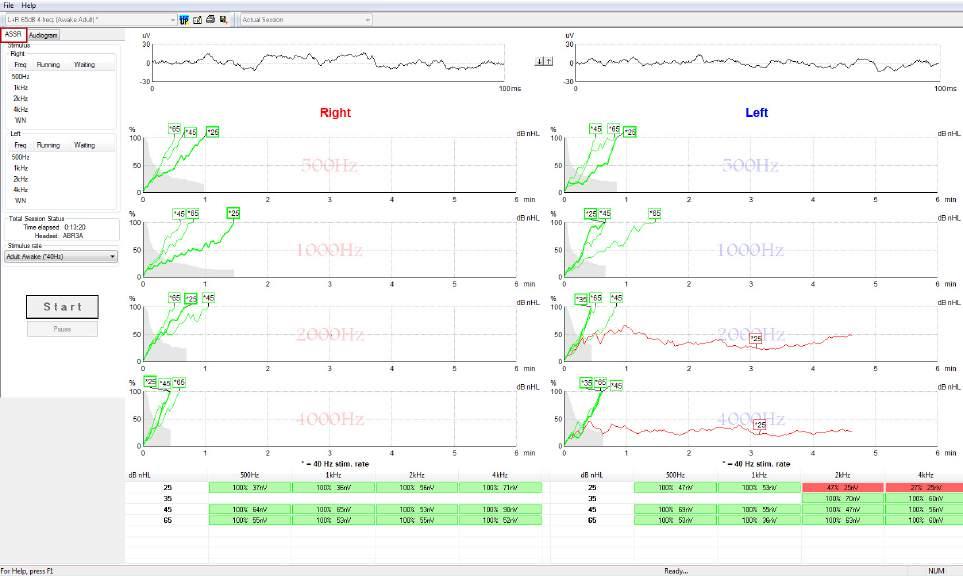Click the Right 25 dB 4kHz cell '100% 71nV'
The height and width of the screenshot is (576, 963).
(500, 488)
